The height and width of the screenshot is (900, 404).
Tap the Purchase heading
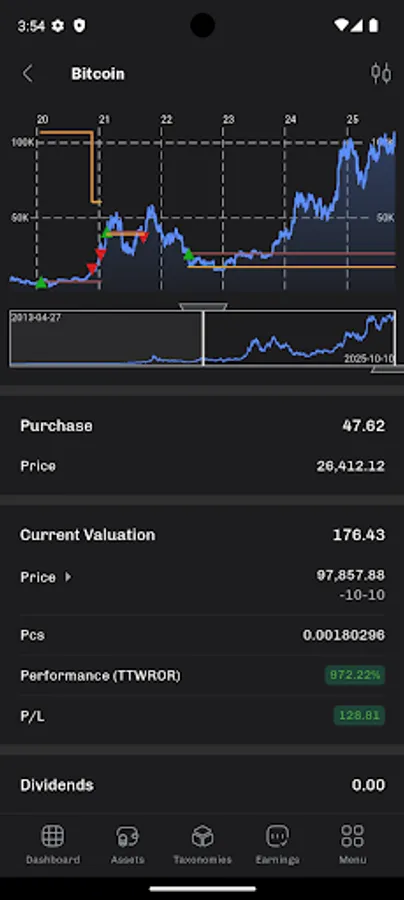[x=56, y=426]
